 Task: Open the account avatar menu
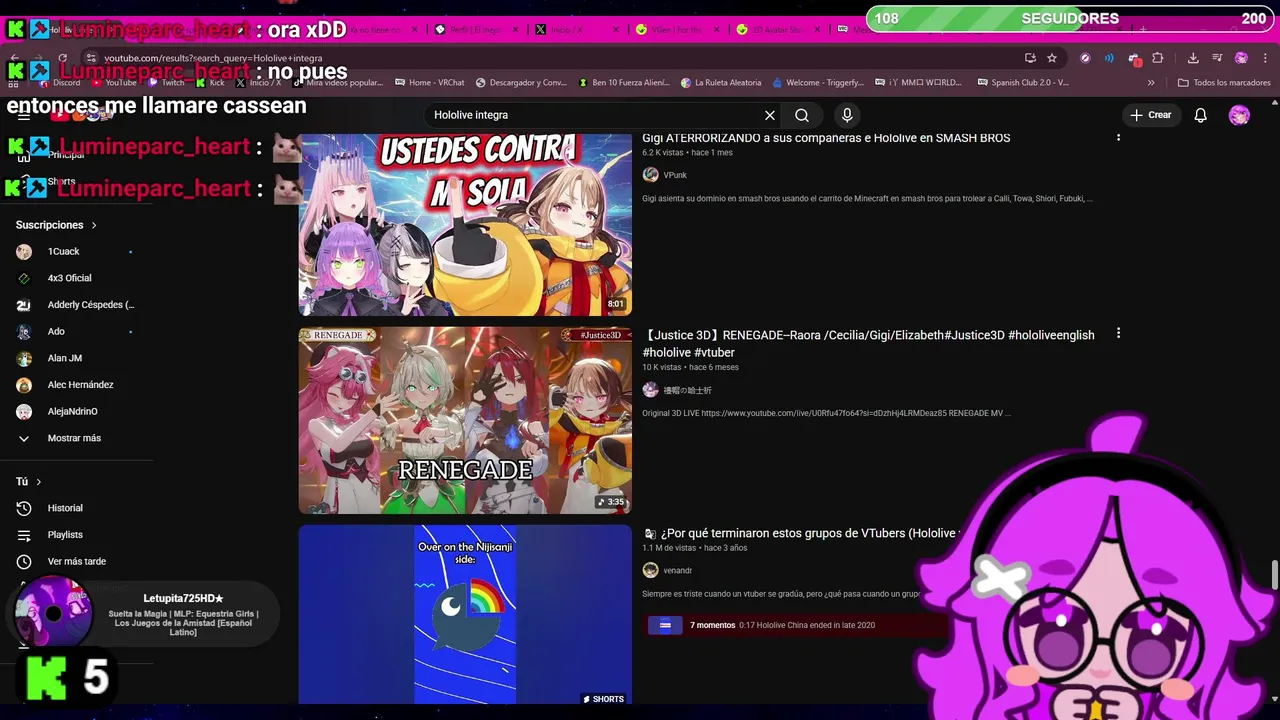click(1239, 115)
